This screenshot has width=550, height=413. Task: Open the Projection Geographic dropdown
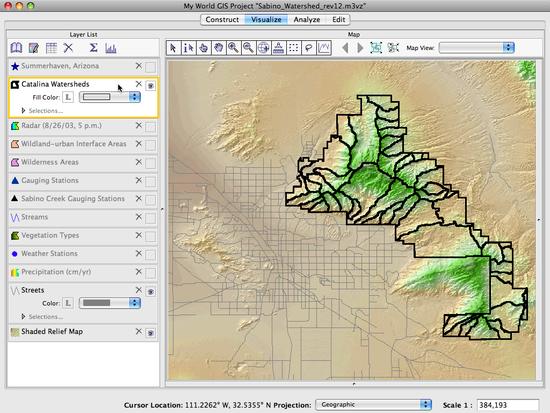pyautogui.click(x=374, y=405)
